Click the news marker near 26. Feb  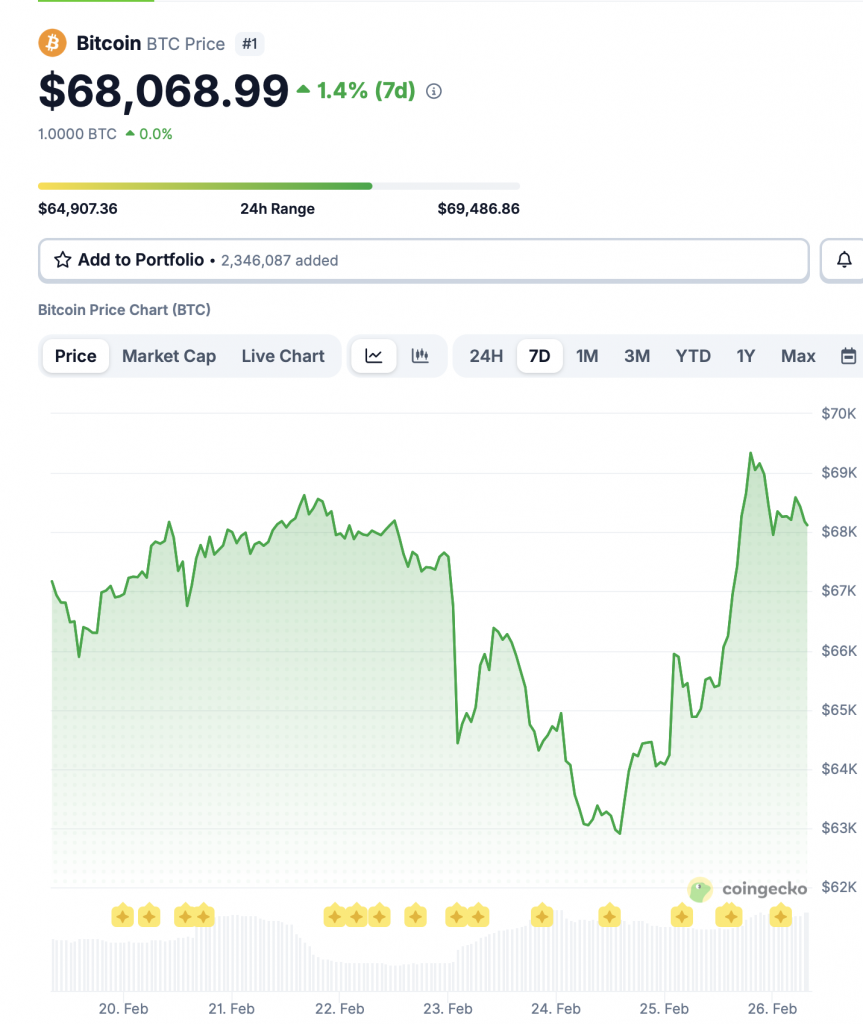781,915
